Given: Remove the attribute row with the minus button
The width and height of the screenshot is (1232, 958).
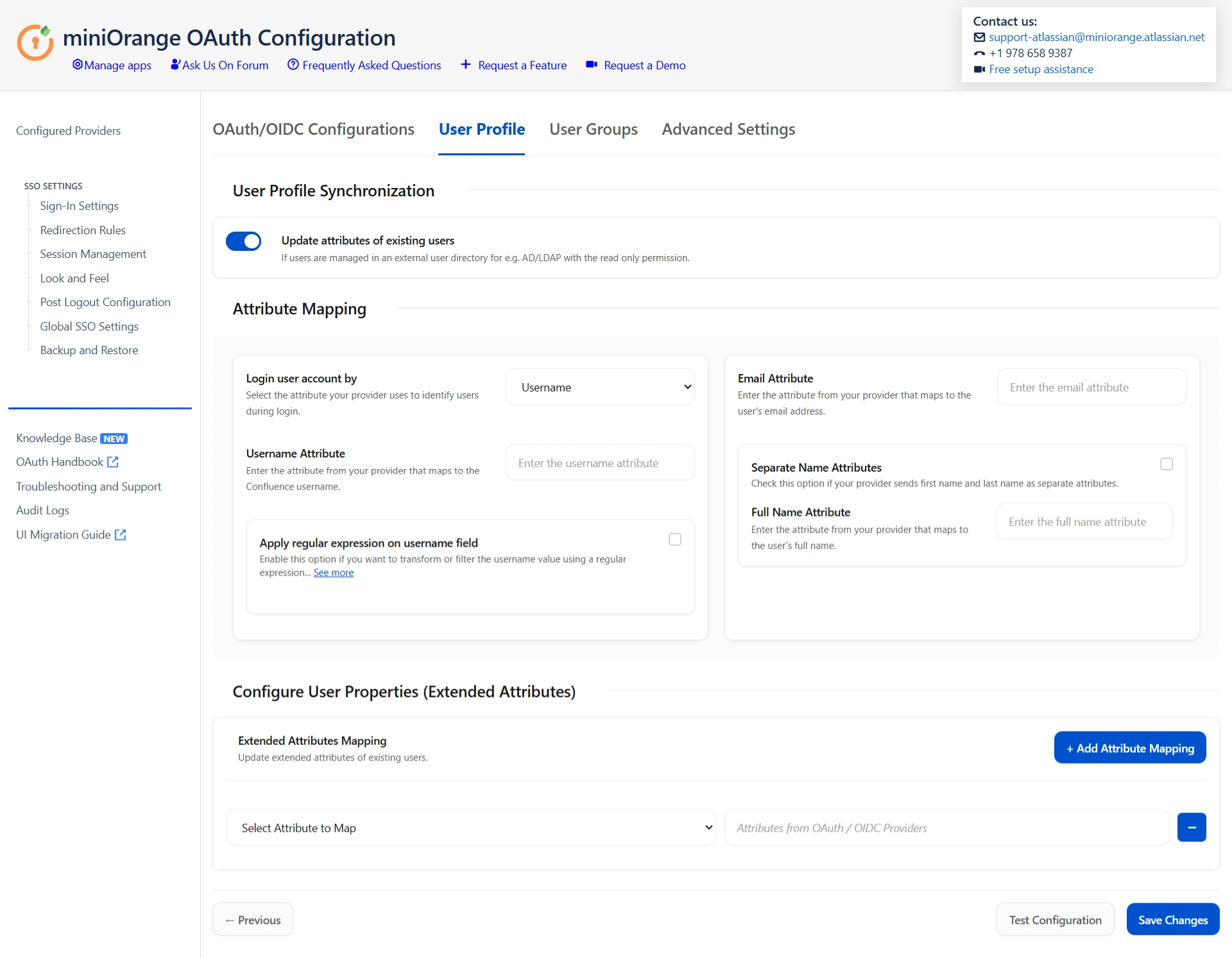Looking at the screenshot, I should tap(1192, 828).
